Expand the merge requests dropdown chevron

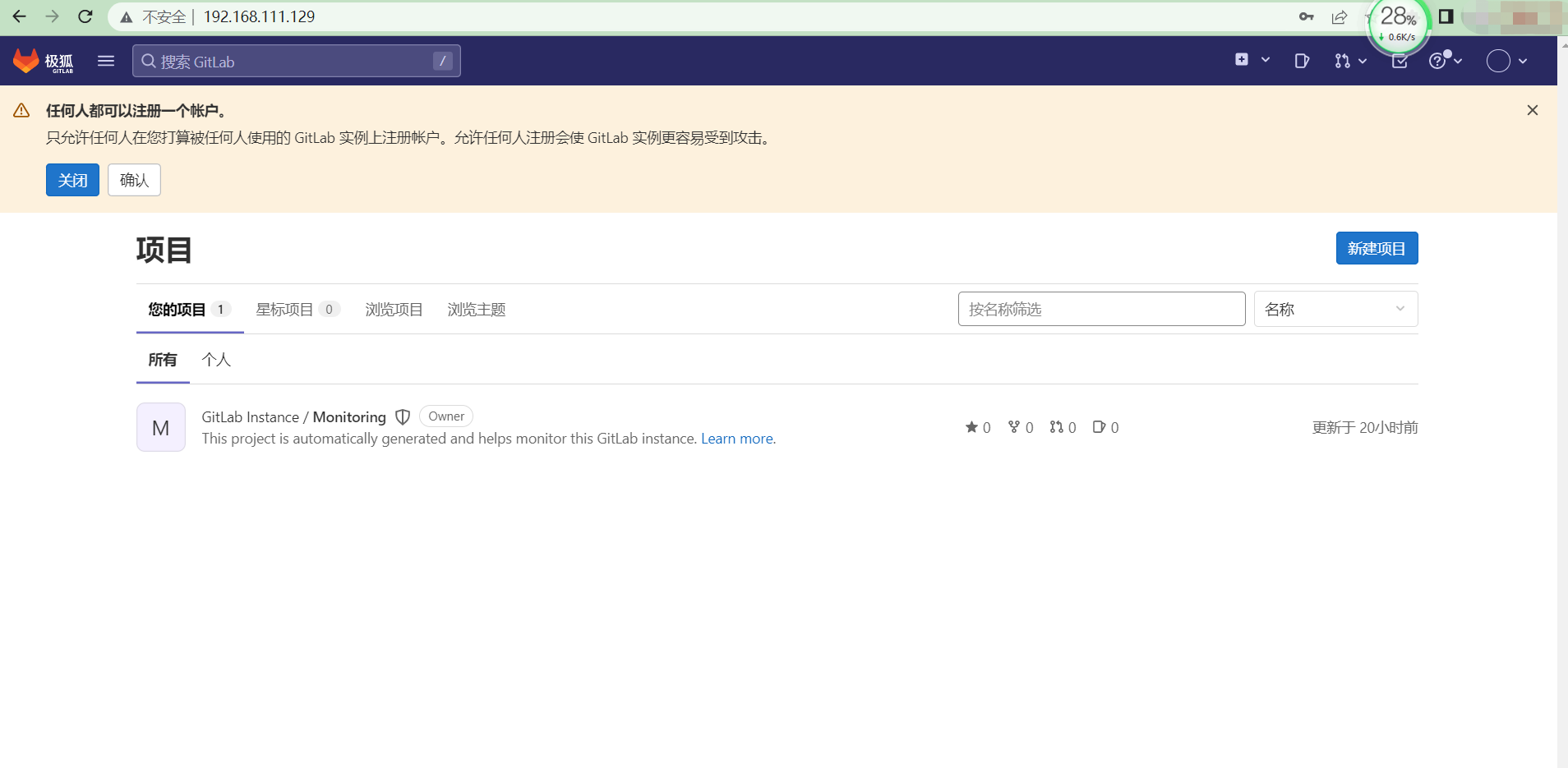tap(1363, 61)
